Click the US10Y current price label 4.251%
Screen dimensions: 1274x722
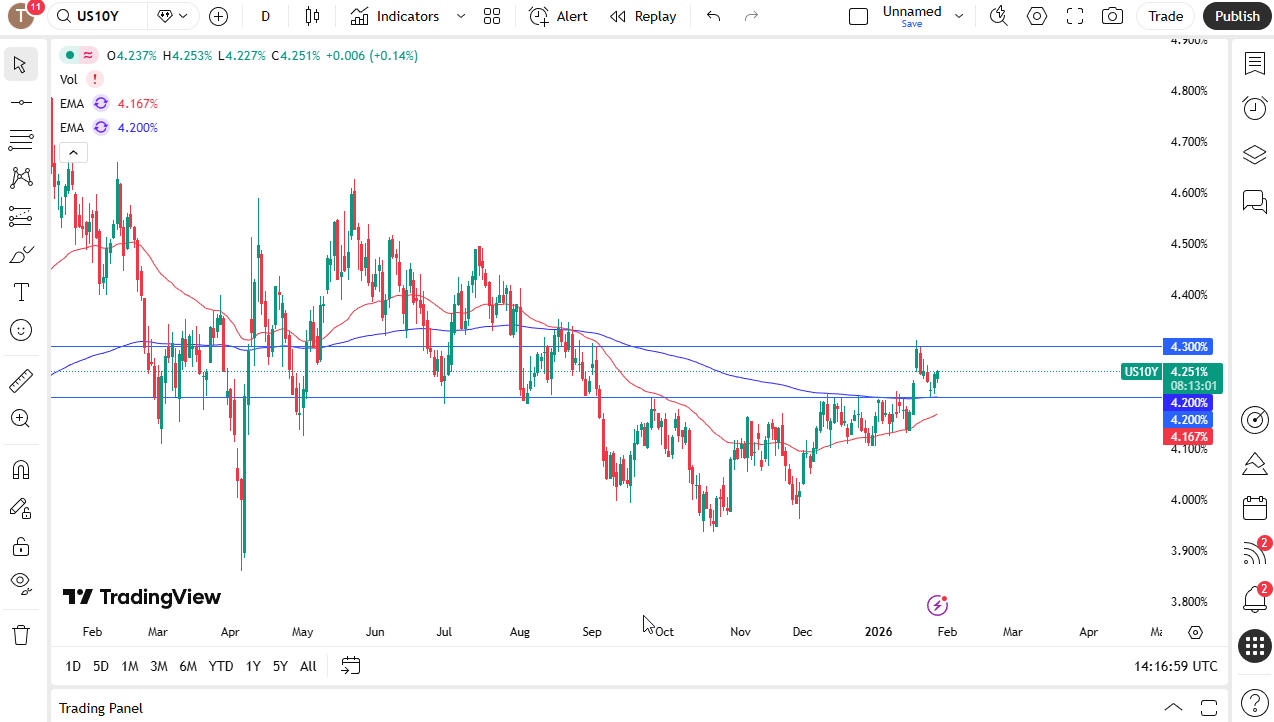pyautogui.click(x=1189, y=372)
